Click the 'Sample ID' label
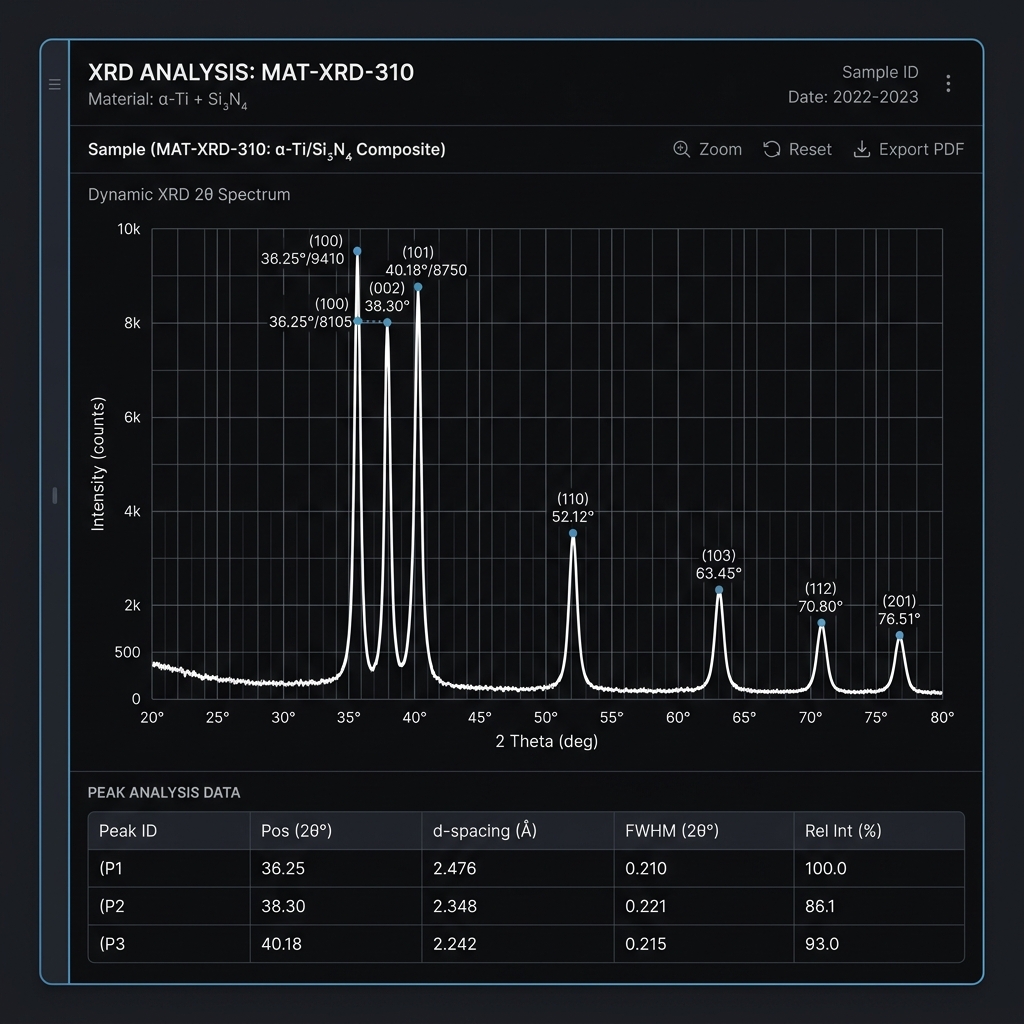The width and height of the screenshot is (1024, 1024). click(x=880, y=72)
